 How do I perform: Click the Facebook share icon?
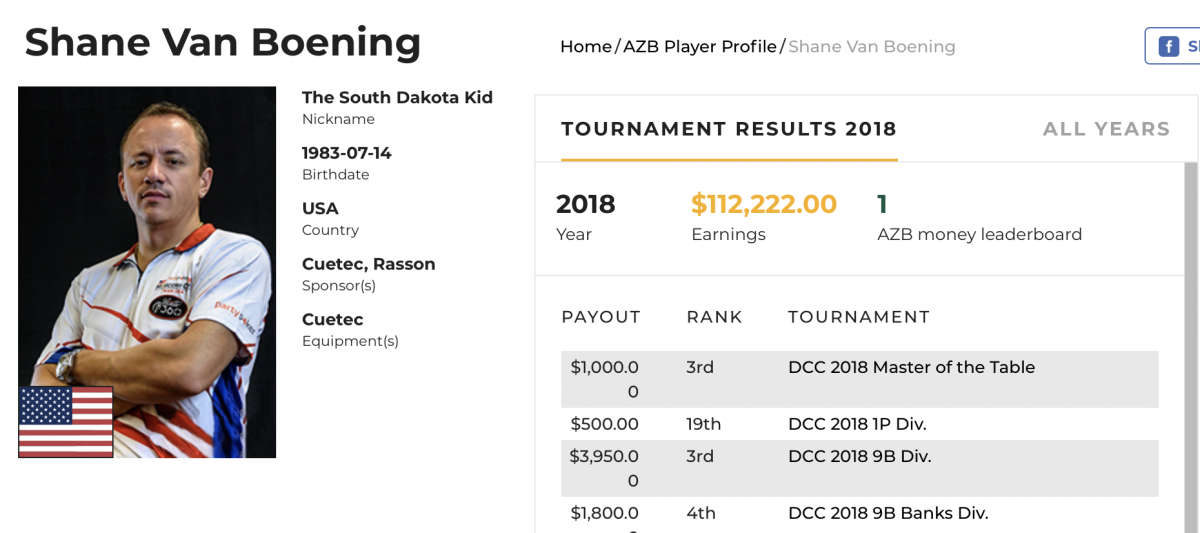pos(1168,47)
